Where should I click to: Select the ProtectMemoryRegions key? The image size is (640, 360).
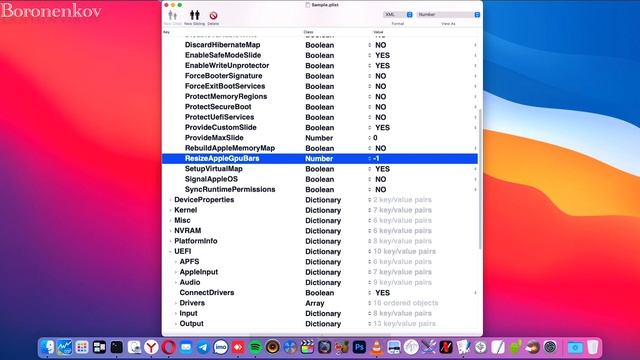[x=226, y=96]
